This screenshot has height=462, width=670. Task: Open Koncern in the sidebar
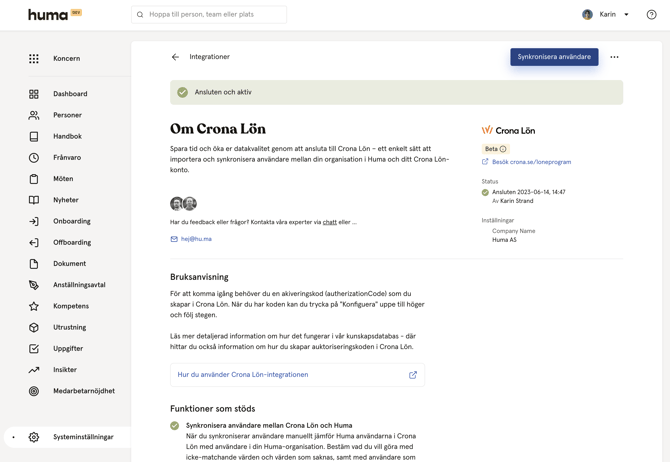(67, 59)
